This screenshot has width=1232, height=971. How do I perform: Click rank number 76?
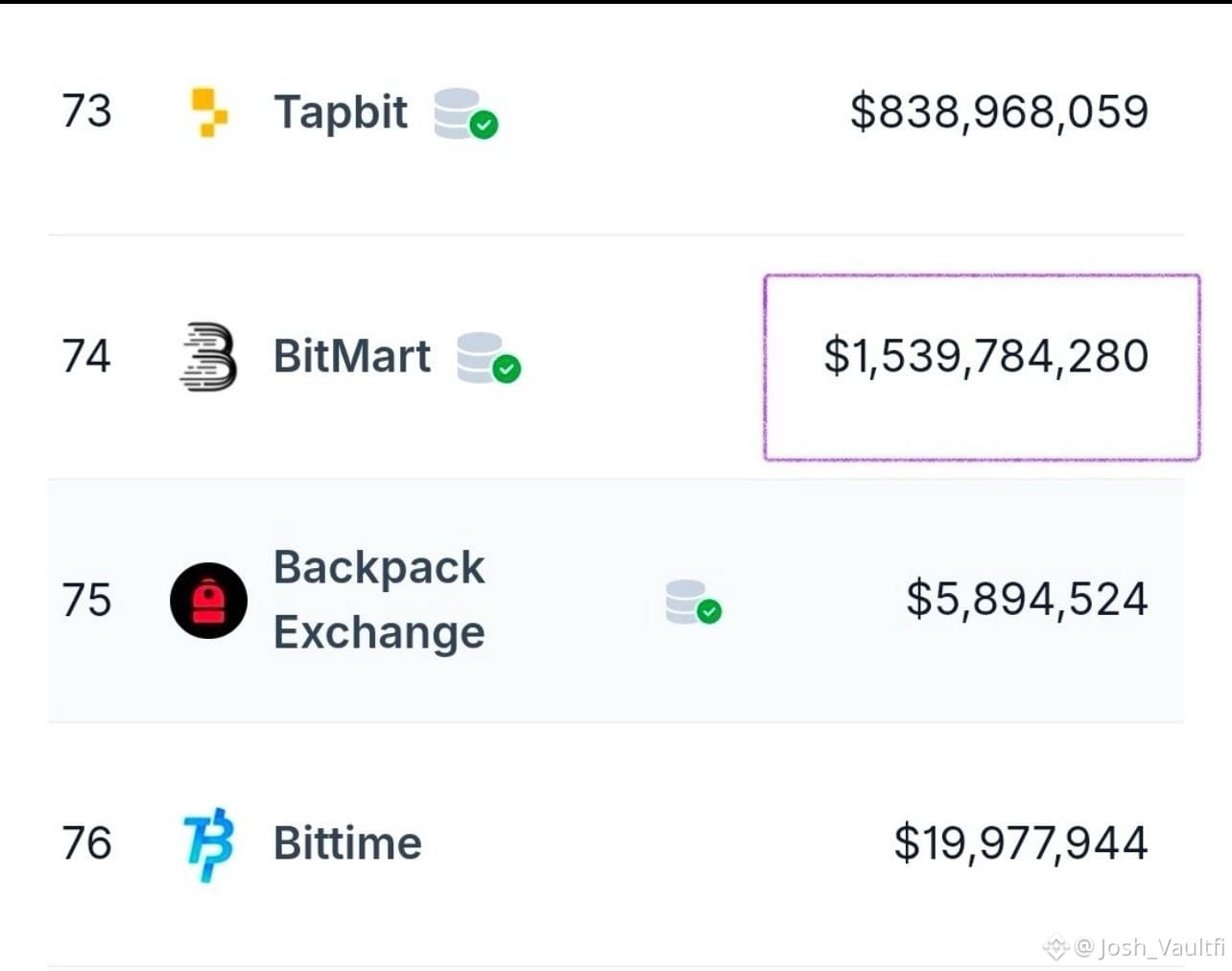point(86,843)
